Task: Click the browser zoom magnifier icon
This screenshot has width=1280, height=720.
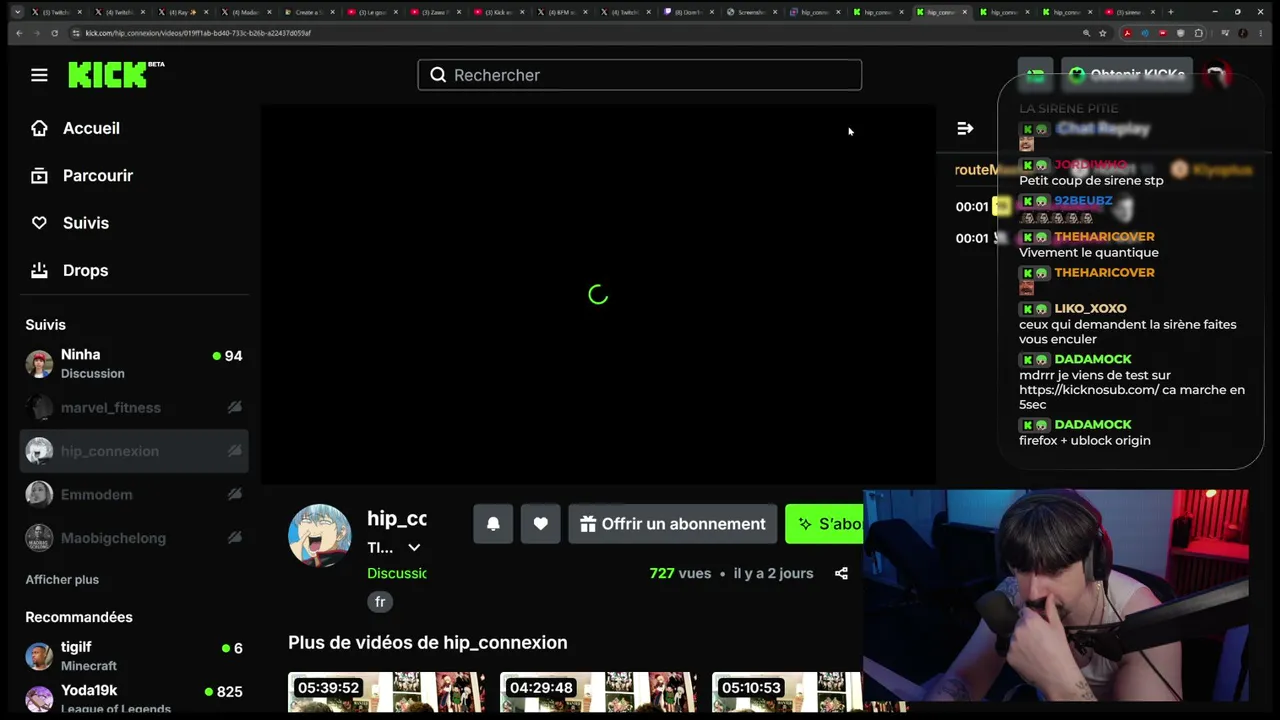Action: pyautogui.click(x=1086, y=33)
